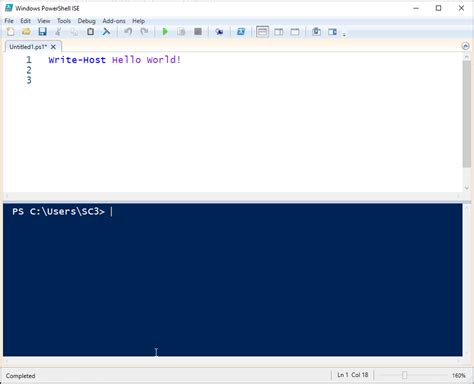Run selection toolbar icon
Screen dimensions: 474x384
[181, 32]
